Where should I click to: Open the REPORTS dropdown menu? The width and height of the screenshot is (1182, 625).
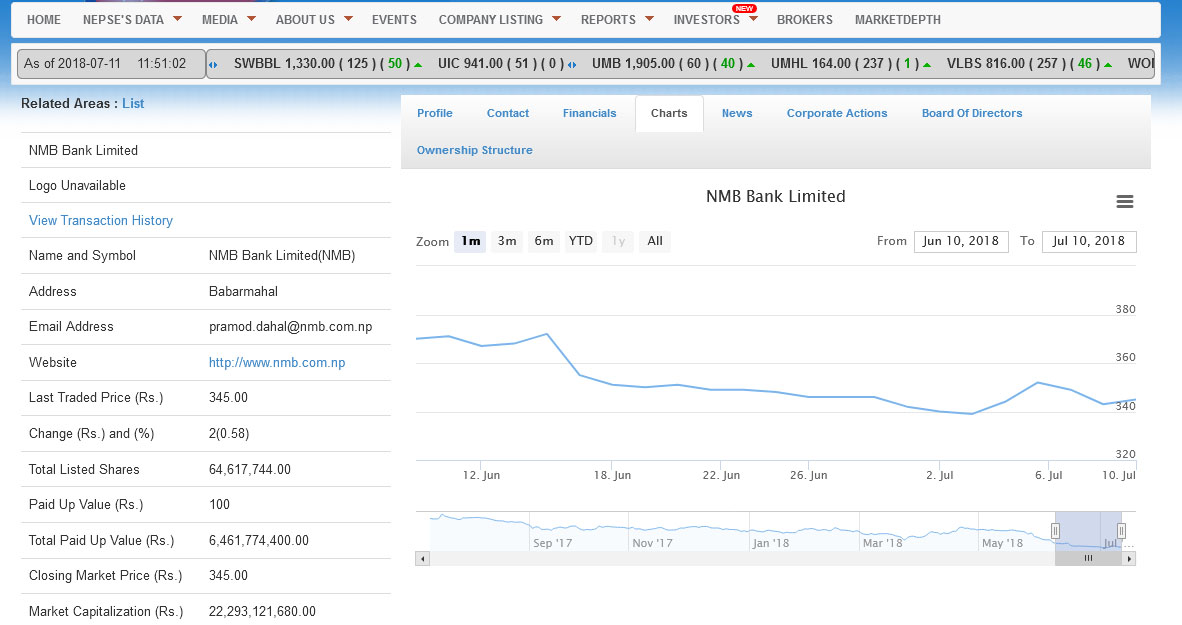[617, 20]
